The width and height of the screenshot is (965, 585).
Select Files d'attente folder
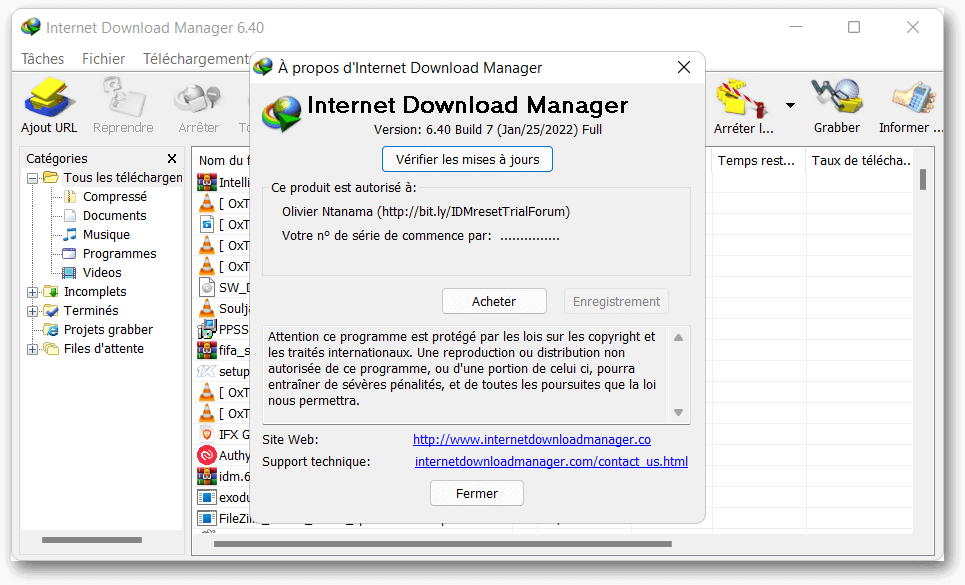click(103, 349)
